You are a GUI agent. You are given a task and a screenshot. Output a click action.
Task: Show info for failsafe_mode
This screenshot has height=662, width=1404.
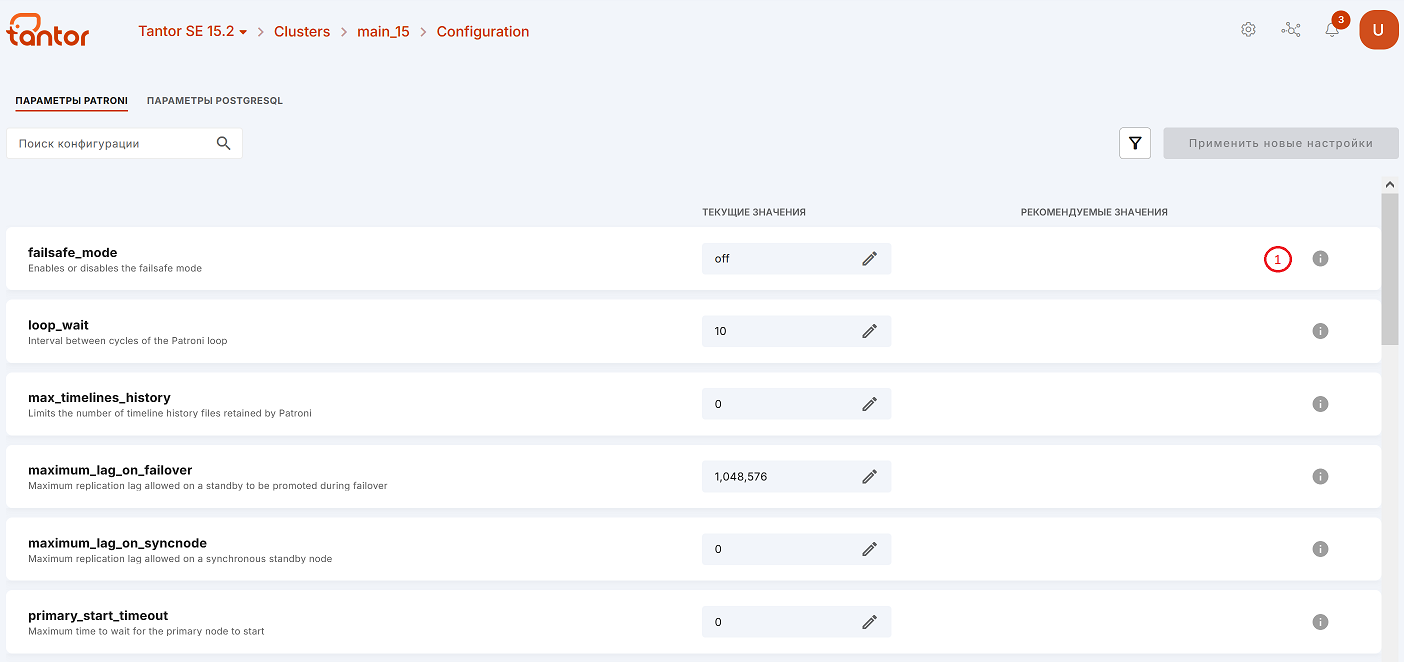click(1320, 258)
